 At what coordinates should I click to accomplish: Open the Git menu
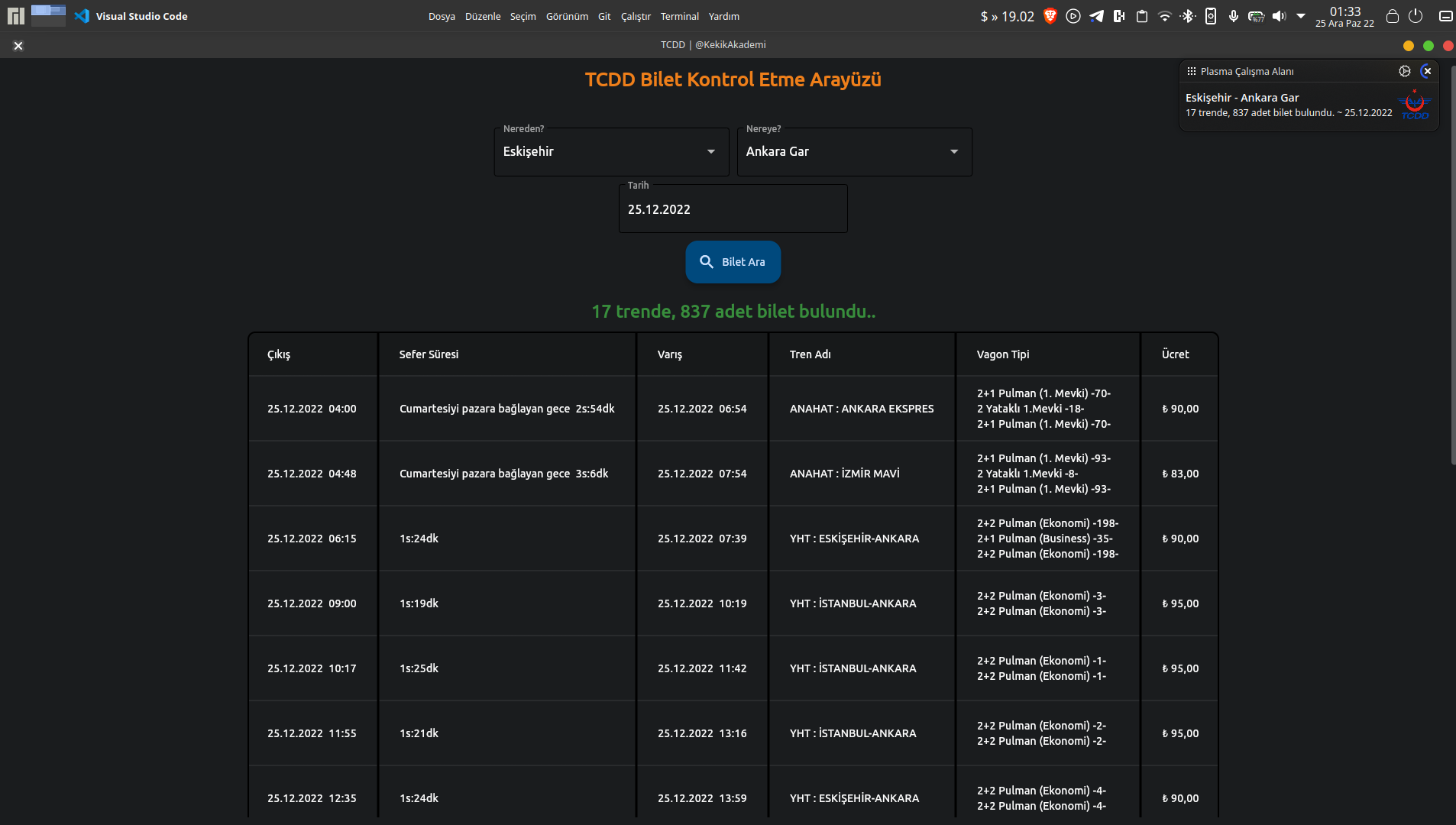click(x=604, y=16)
